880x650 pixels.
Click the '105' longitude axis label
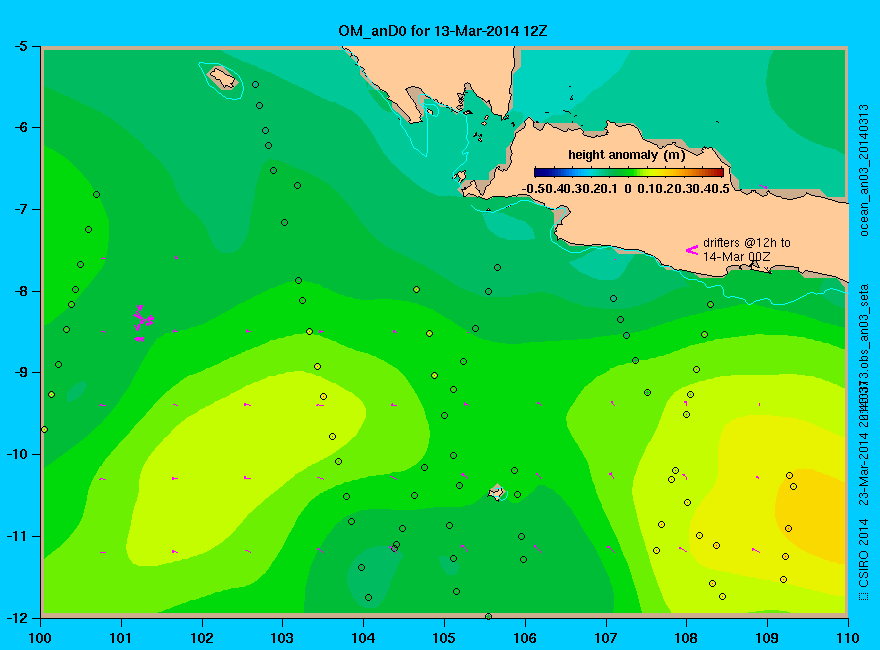coord(444,638)
